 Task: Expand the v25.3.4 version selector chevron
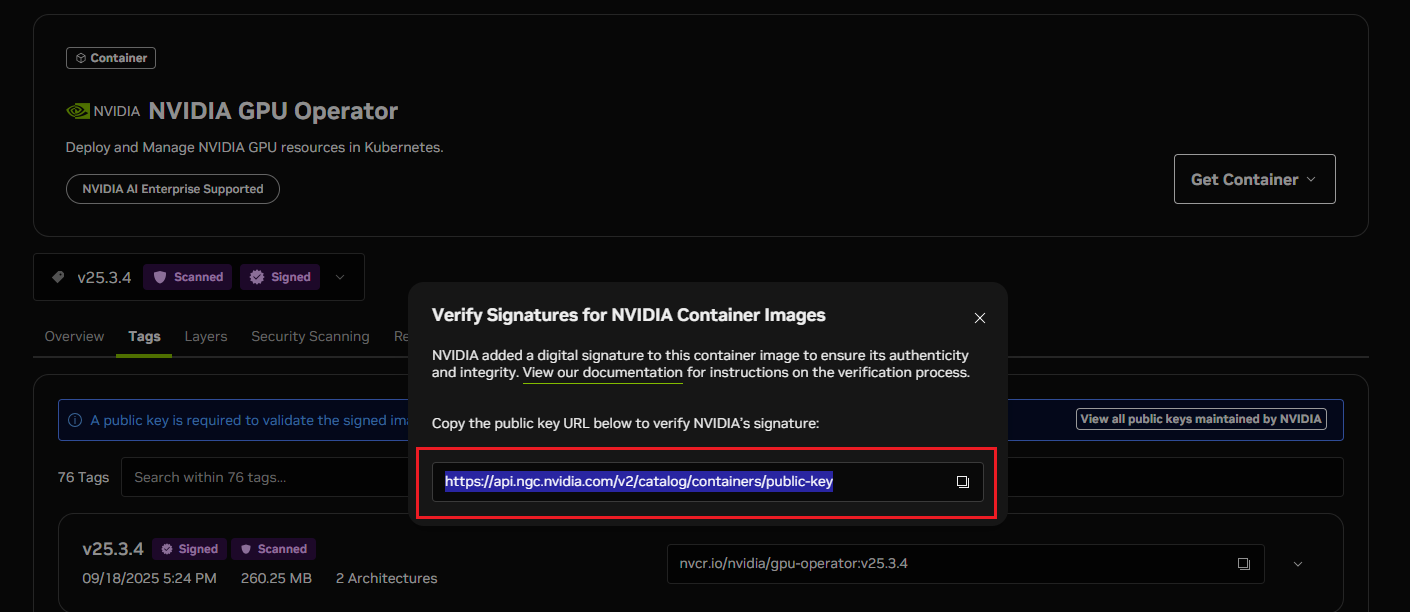[339, 277]
